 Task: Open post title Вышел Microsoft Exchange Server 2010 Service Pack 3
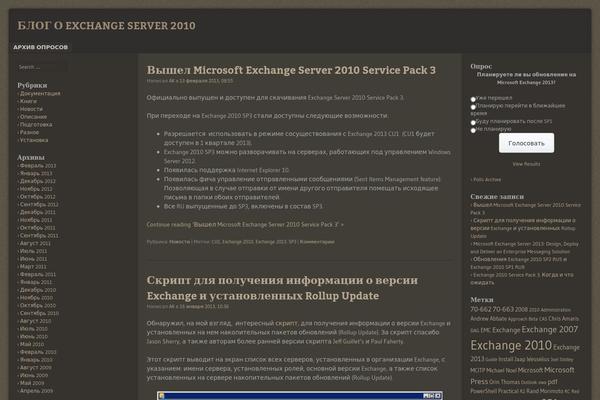point(291,70)
